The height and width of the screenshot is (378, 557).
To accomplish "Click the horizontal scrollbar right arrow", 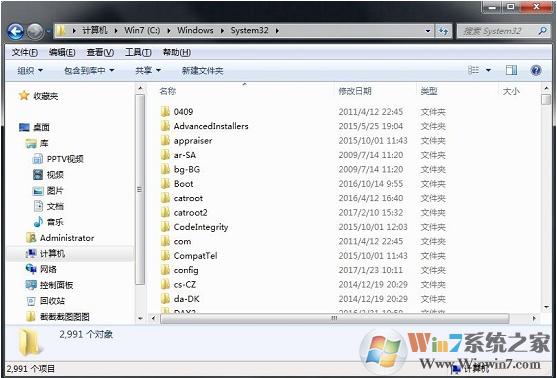I will 534,318.
